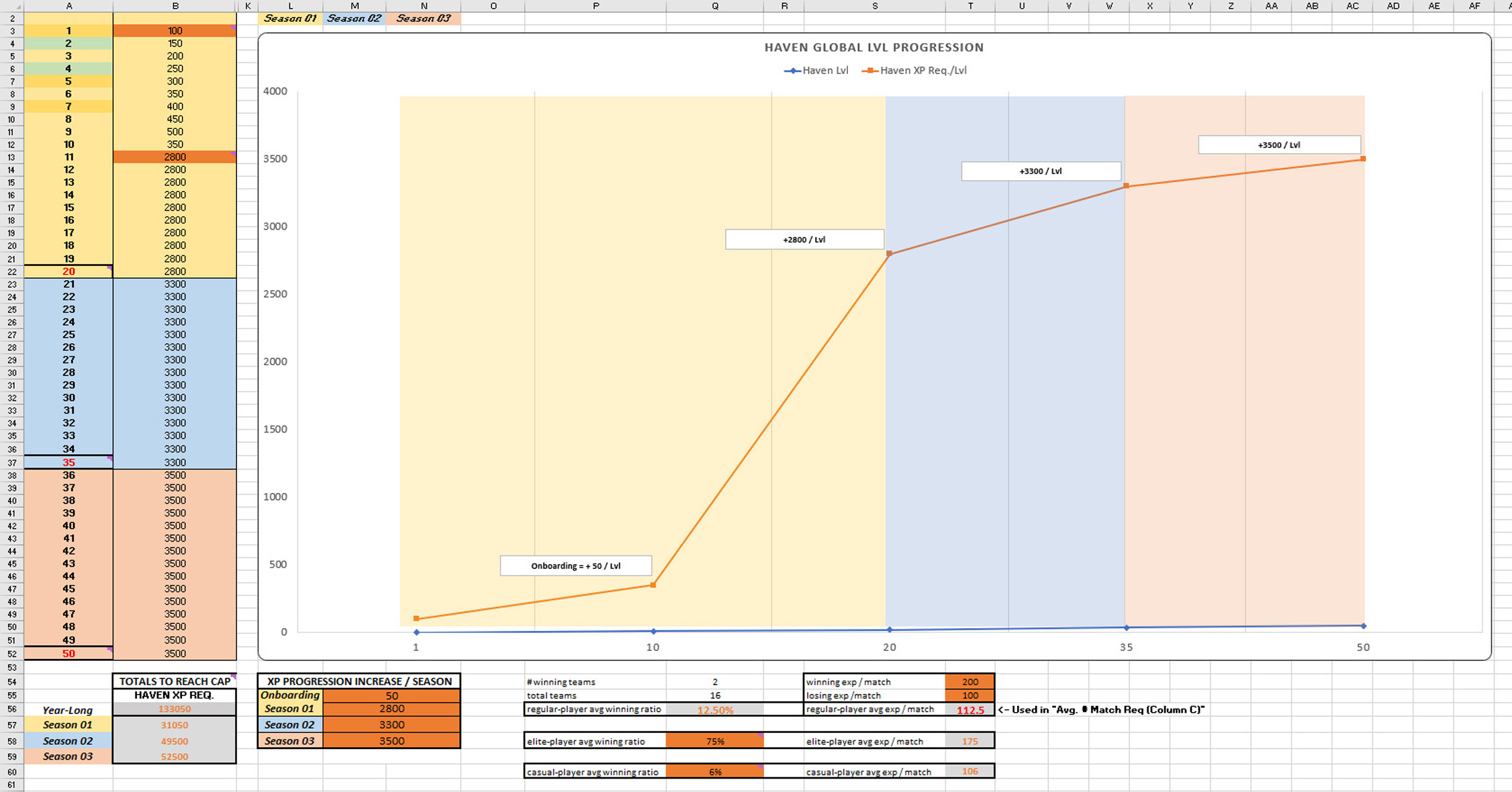Viewport: 1512px width, 792px height.
Task: Select column header B
Action: point(175,5)
